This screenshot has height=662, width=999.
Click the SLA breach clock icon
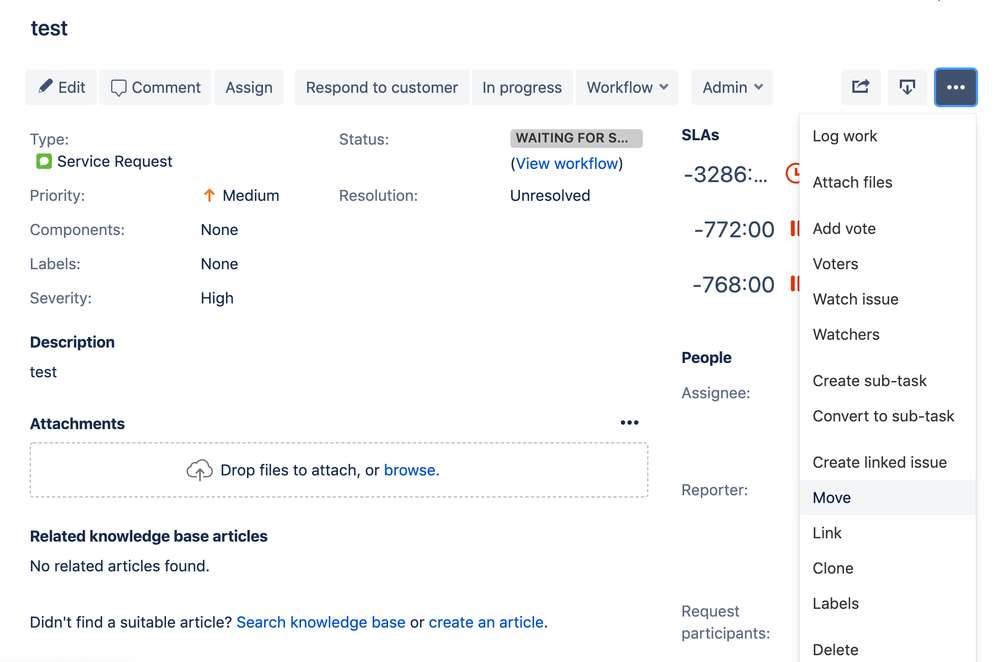click(795, 173)
